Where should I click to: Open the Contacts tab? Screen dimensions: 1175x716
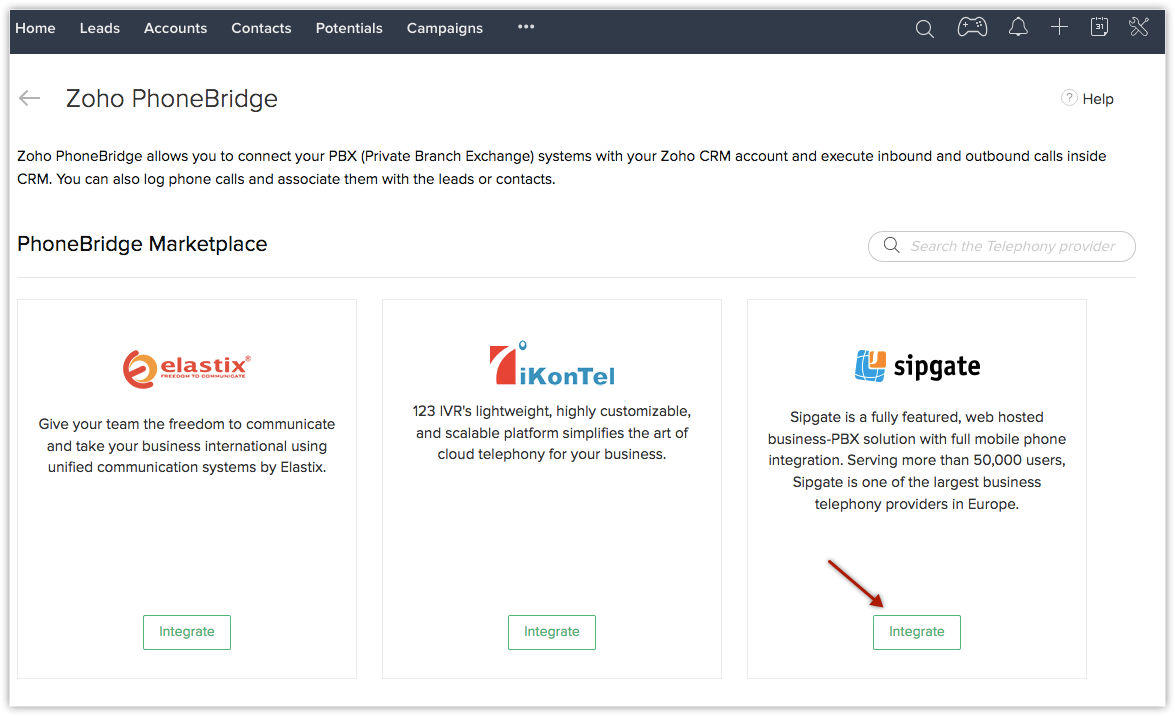(261, 28)
